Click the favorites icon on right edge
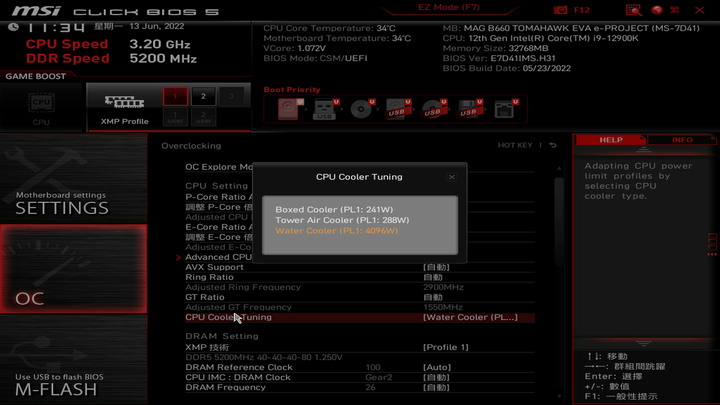Screen dimensions: 720x405 tap(712, 243)
